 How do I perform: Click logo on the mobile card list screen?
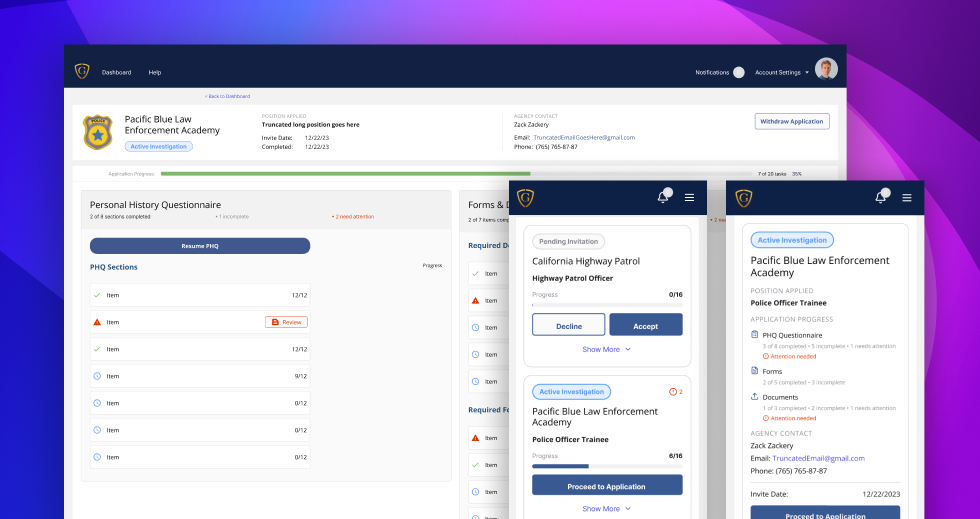point(526,198)
